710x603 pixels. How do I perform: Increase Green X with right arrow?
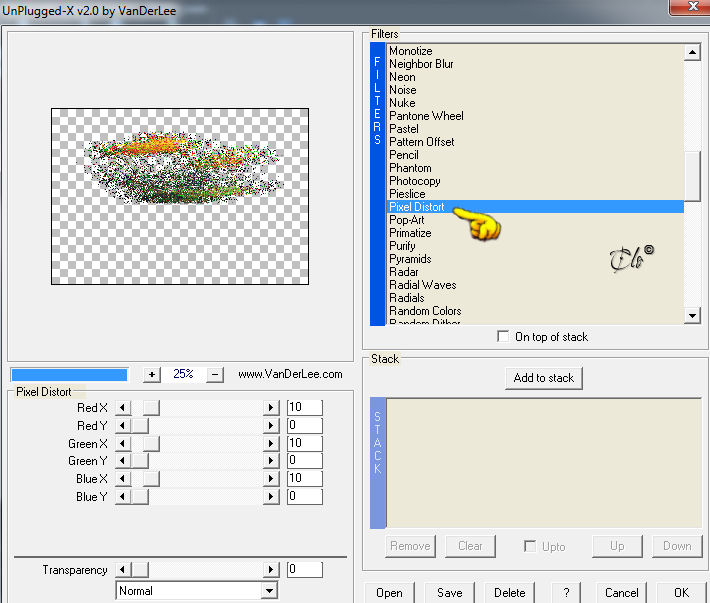[271, 443]
